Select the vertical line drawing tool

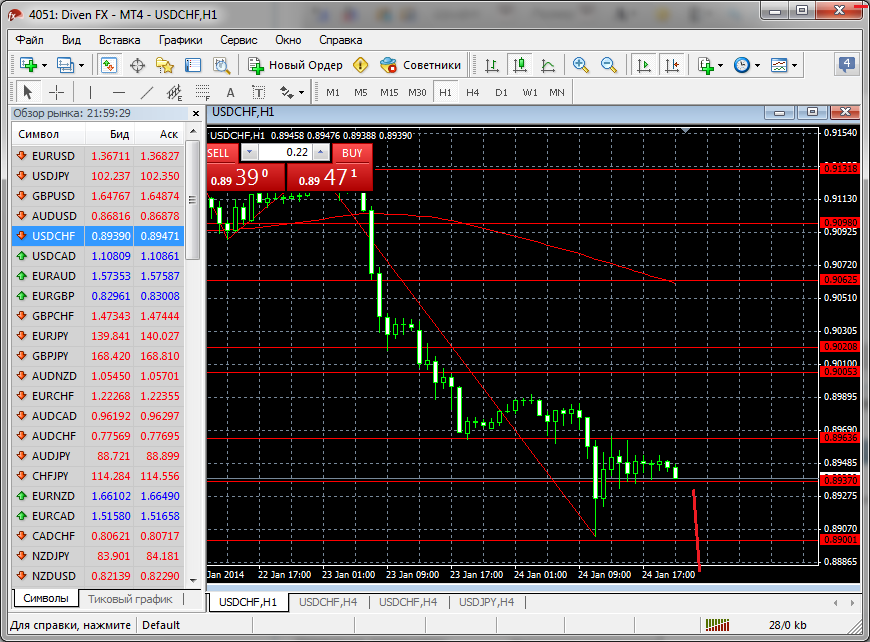coord(90,92)
